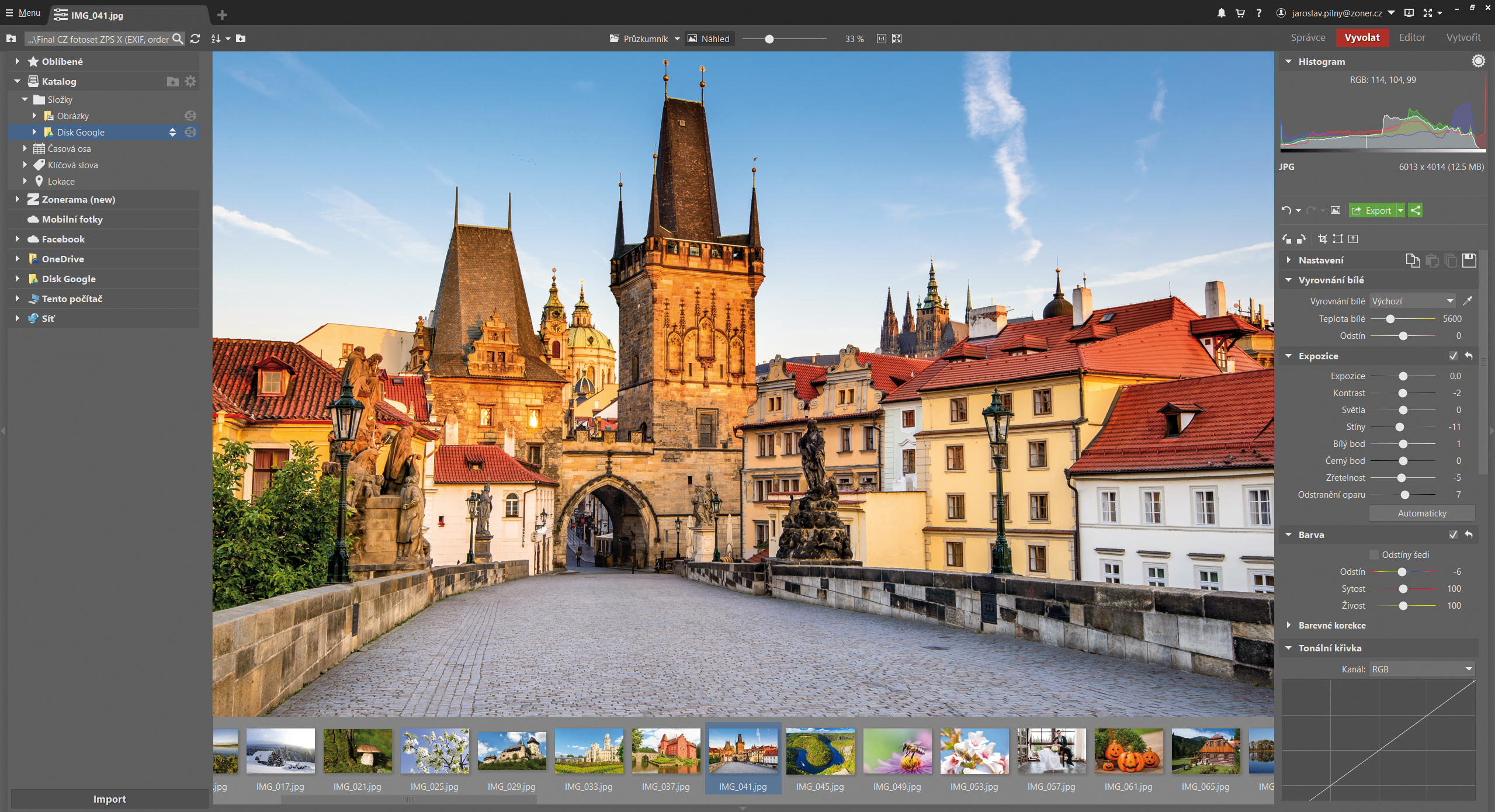Open the Kanál RGB dropdown
Image resolution: width=1495 pixels, height=812 pixels.
tap(1421, 669)
